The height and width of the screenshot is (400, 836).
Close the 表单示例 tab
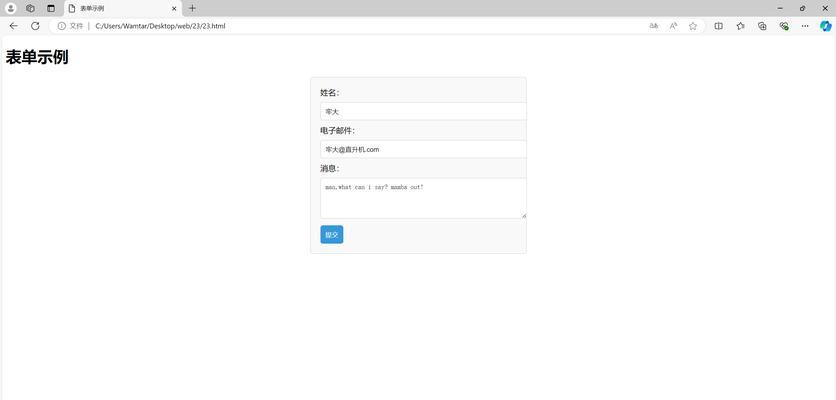pyautogui.click(x=174, y=9)
